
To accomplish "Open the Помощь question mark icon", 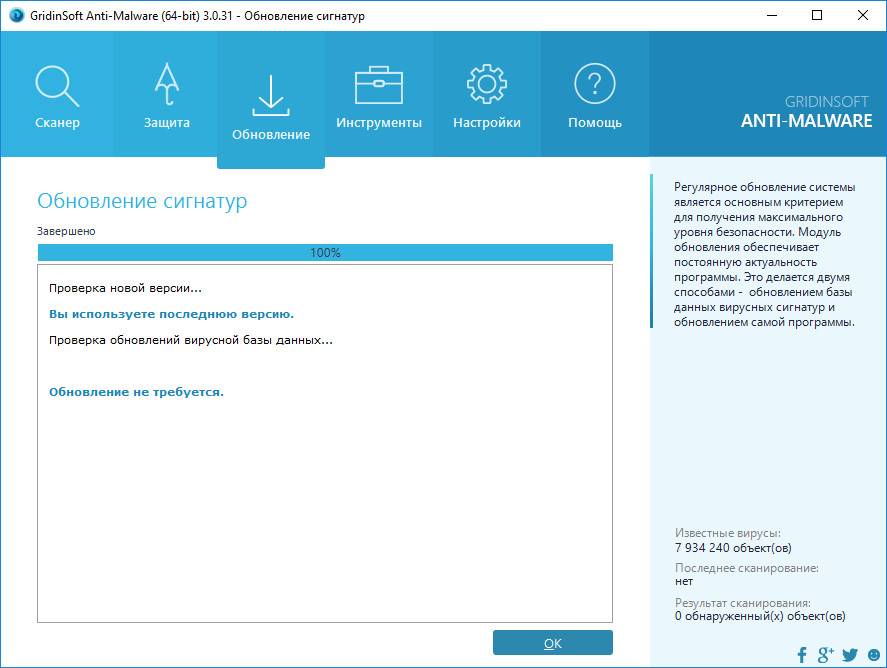I will 595,84.
